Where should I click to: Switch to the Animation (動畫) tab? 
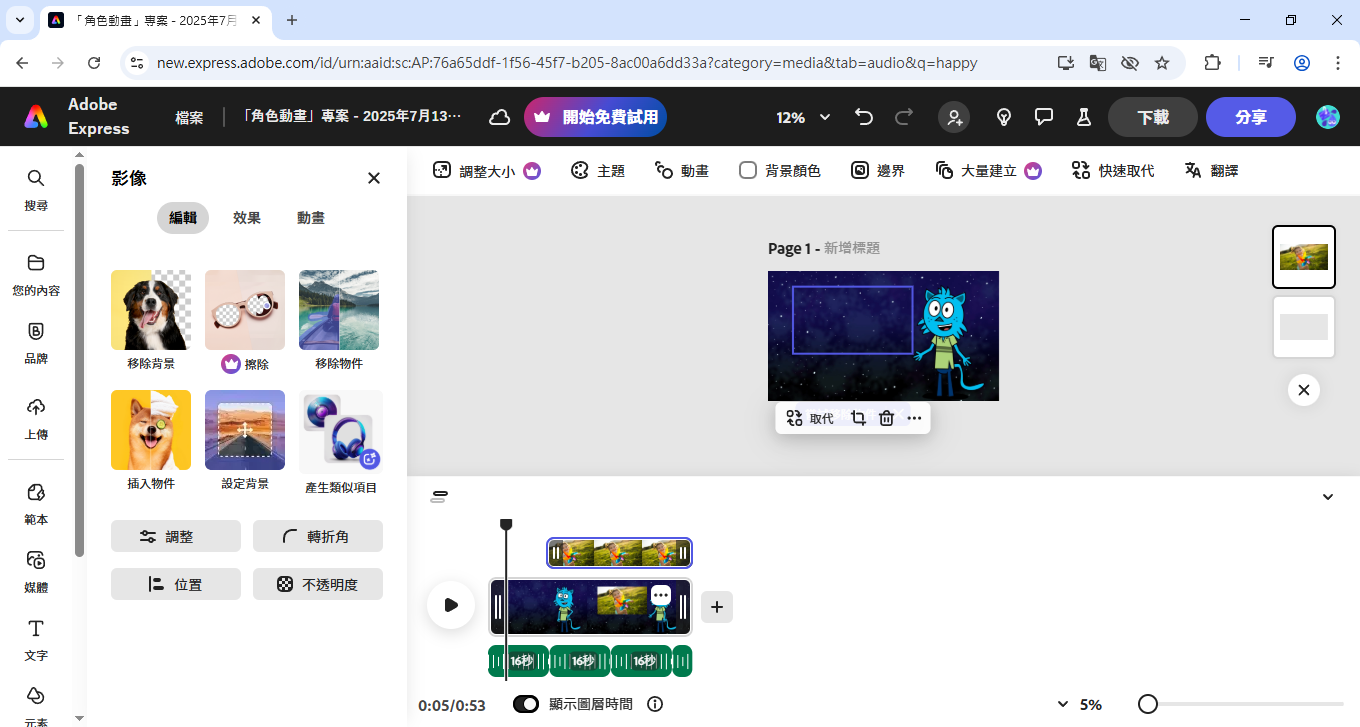pyautogui.click(x=311, y=218)
